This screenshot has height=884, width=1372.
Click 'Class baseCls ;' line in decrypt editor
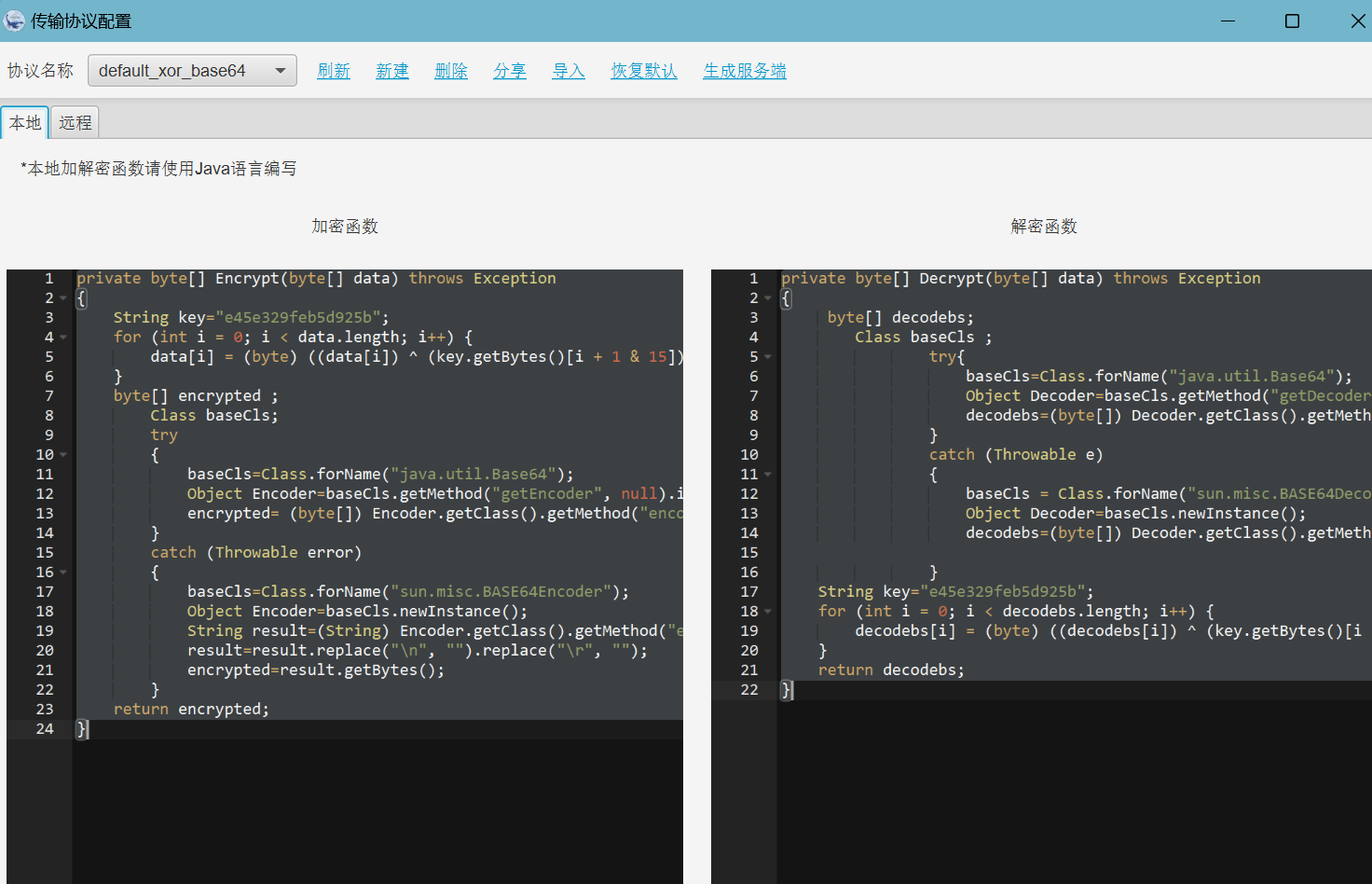pos(924,338)
